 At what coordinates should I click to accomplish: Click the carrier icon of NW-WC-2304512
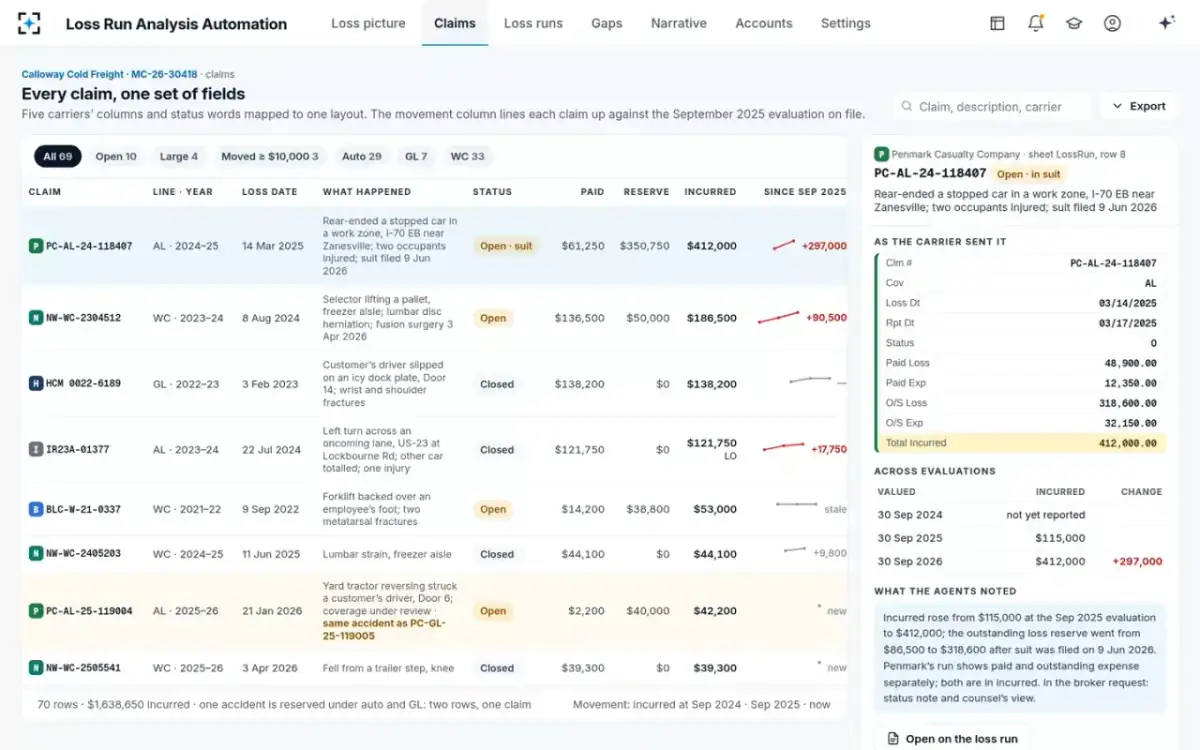click(36, 318)
